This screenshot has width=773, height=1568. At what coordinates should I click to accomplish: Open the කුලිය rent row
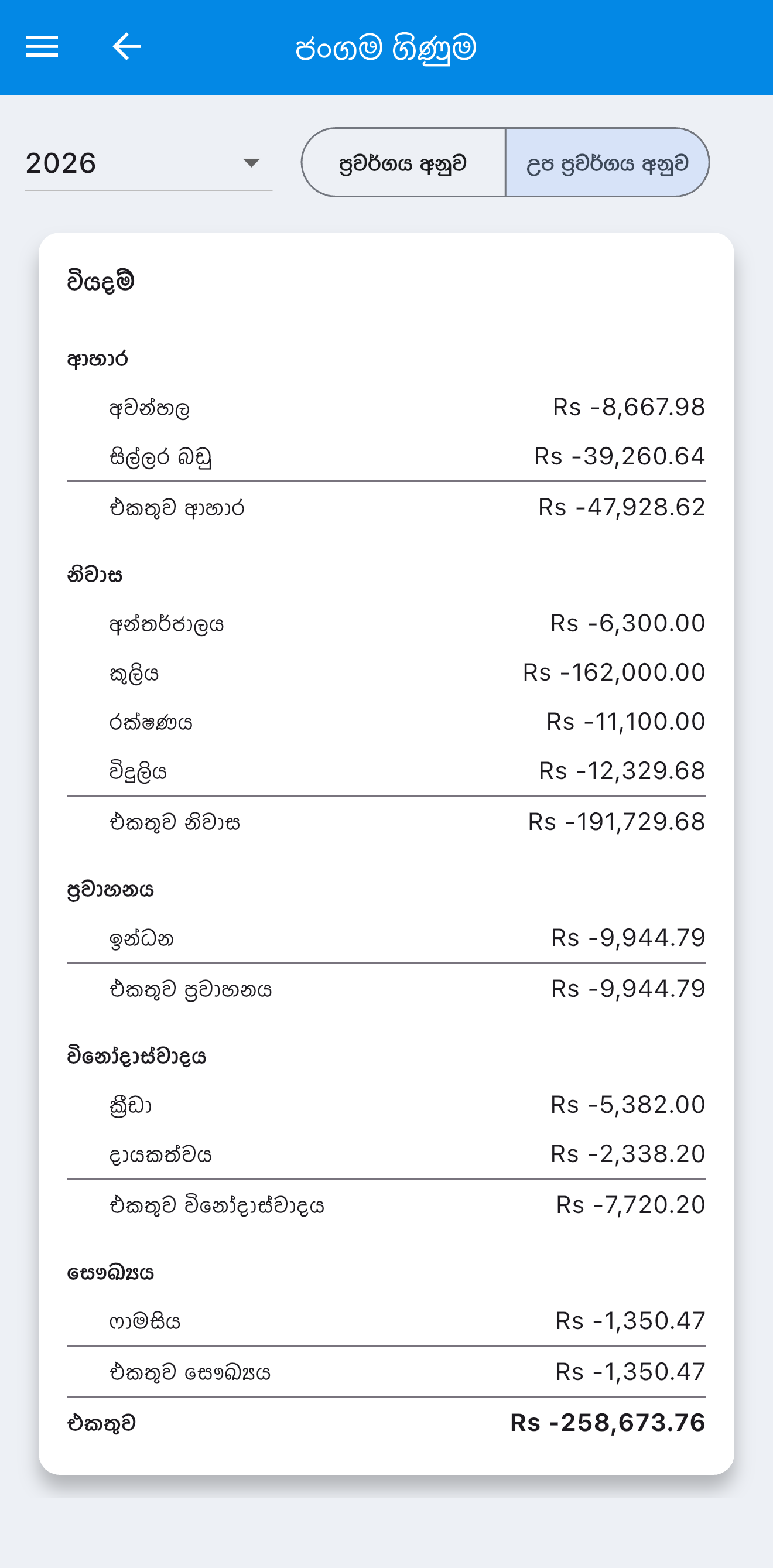pyautogui.click(x=386, y=672)
